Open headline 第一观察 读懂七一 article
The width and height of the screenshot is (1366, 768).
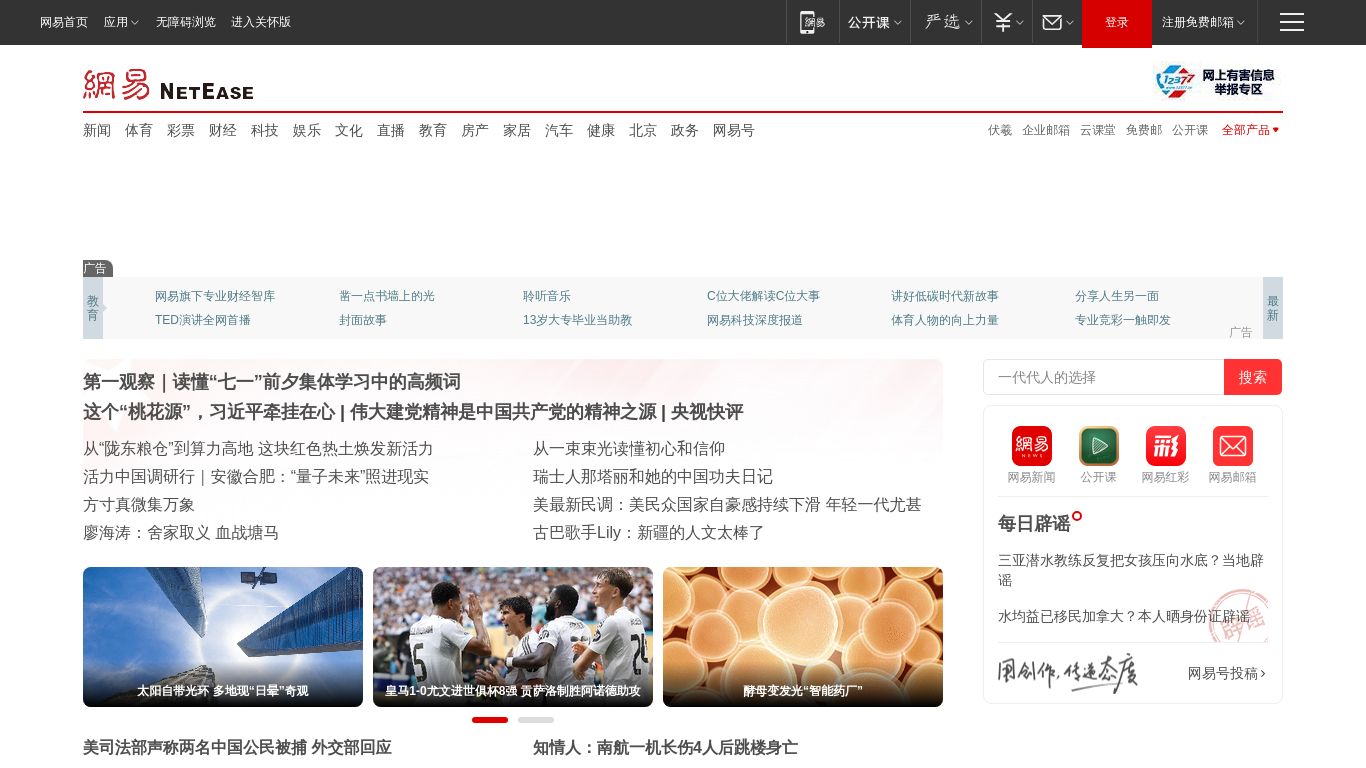coord(272,382)
